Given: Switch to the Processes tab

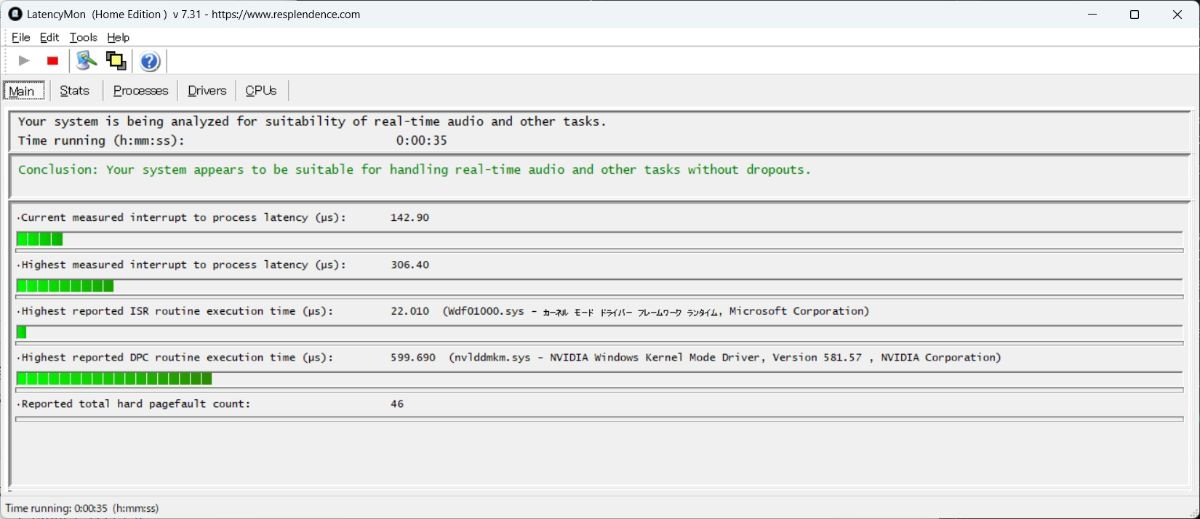Looking at the screenshot, I should tap(140, 91).
